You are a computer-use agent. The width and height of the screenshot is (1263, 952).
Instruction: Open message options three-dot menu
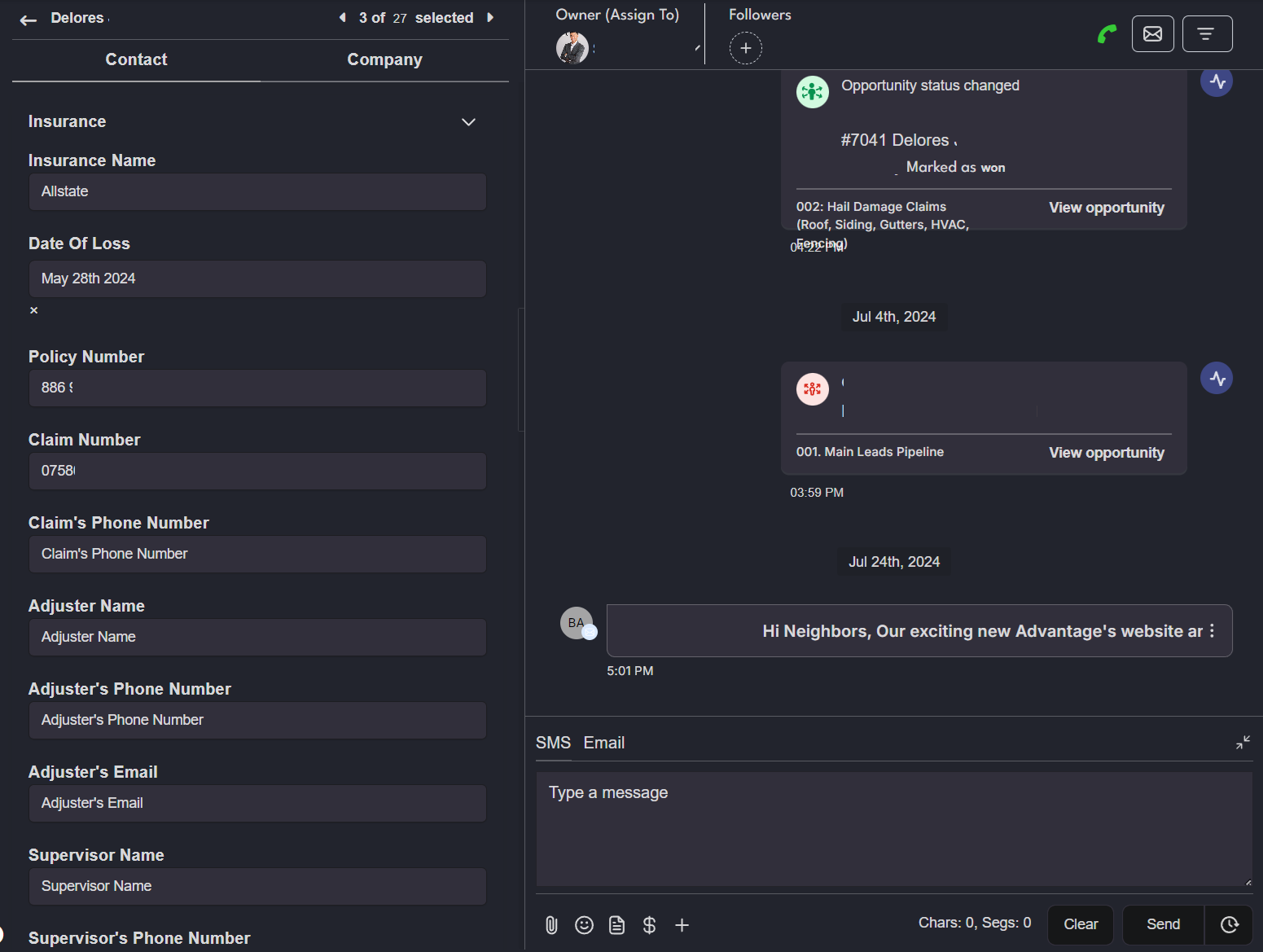tap(1212, 631)
